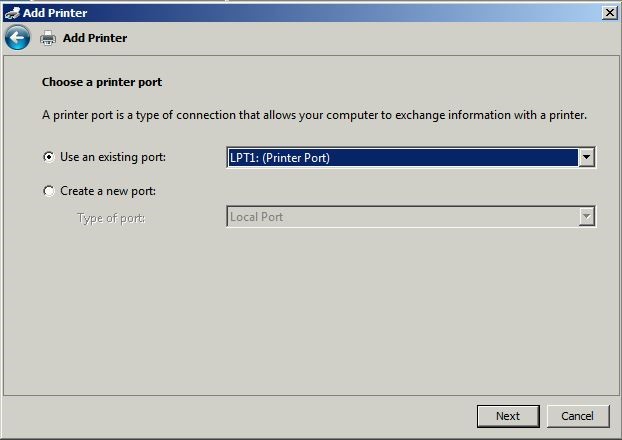Viewport: 622px width, 440px height.
Task: Select the Create a new port radio button
Action: 49,191
